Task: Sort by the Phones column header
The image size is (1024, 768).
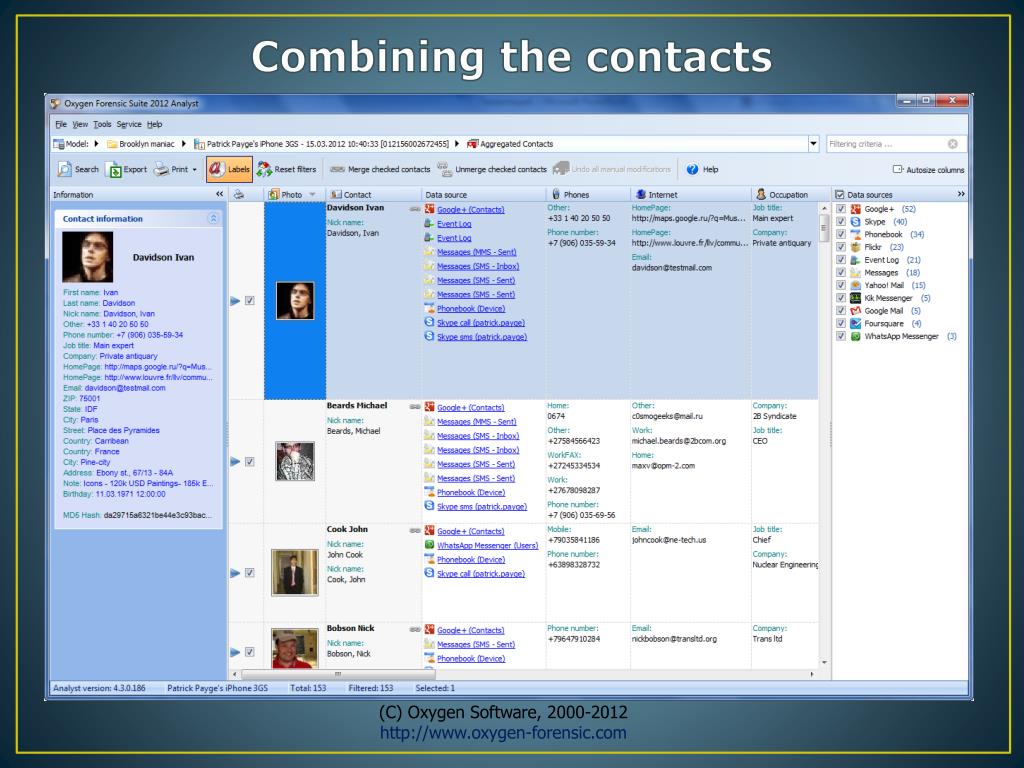Action: [x=588, y=195]
